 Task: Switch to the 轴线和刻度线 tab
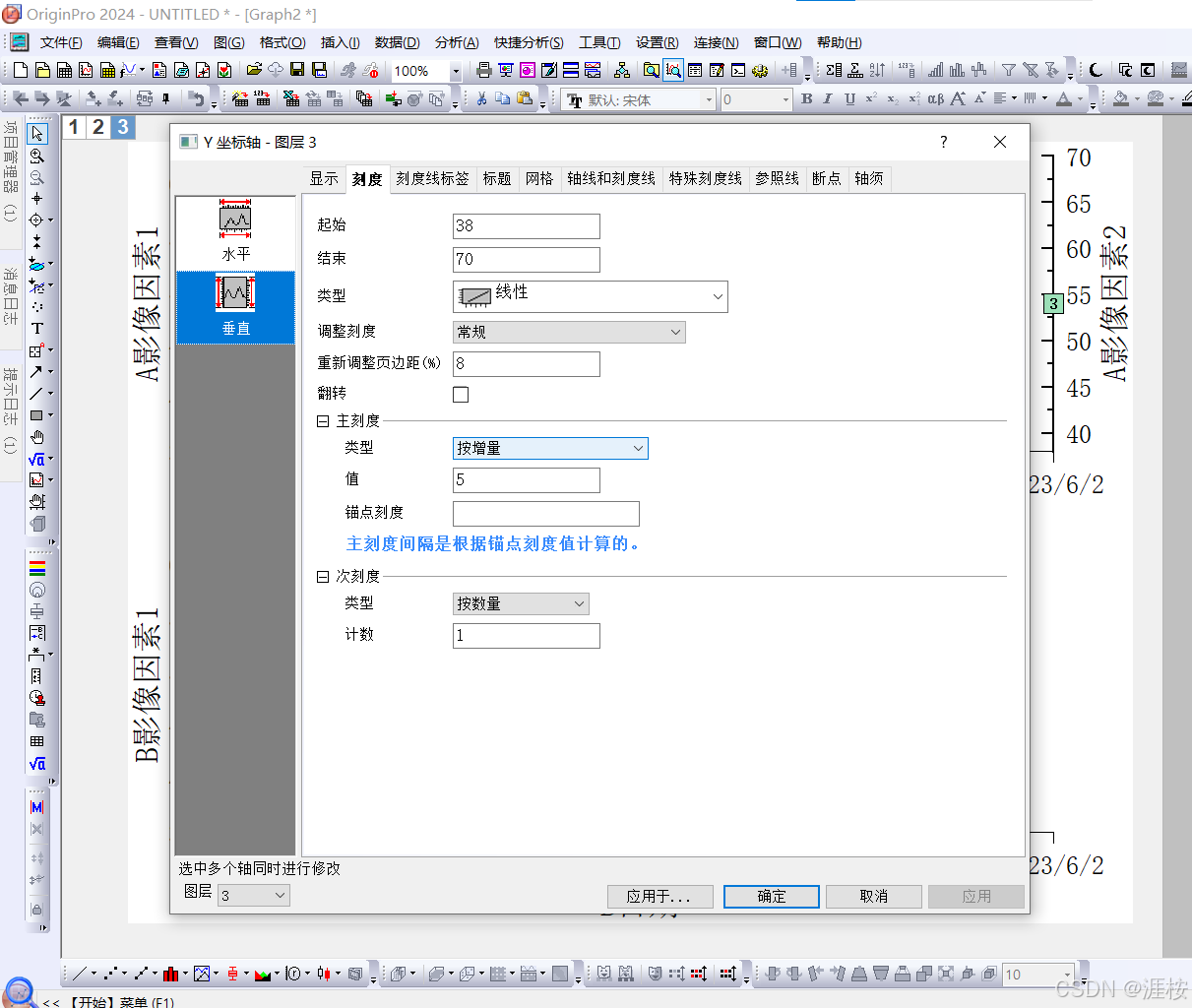point(611,178)
